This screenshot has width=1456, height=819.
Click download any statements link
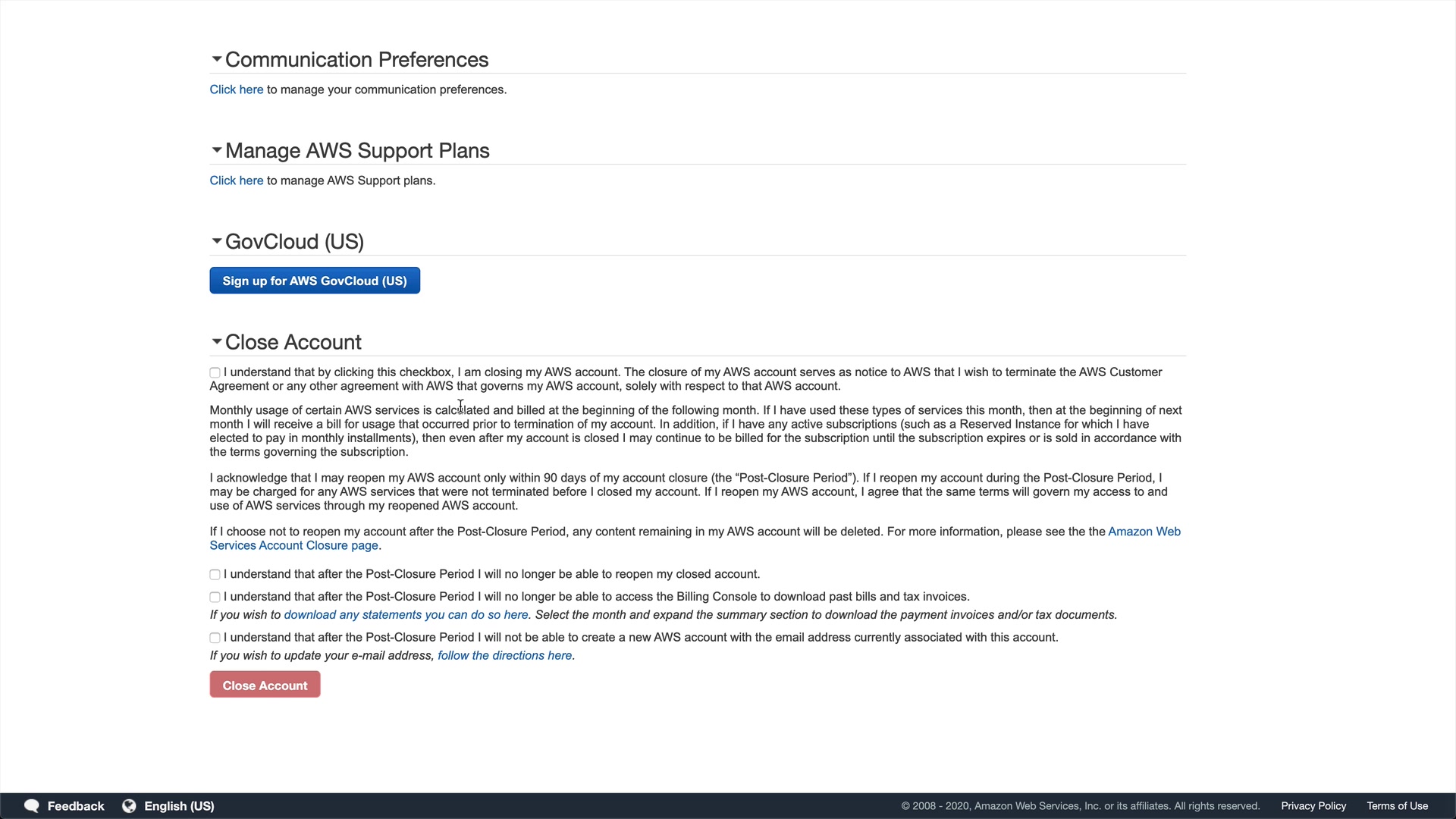pyautogui.click(x=406, y=615)
